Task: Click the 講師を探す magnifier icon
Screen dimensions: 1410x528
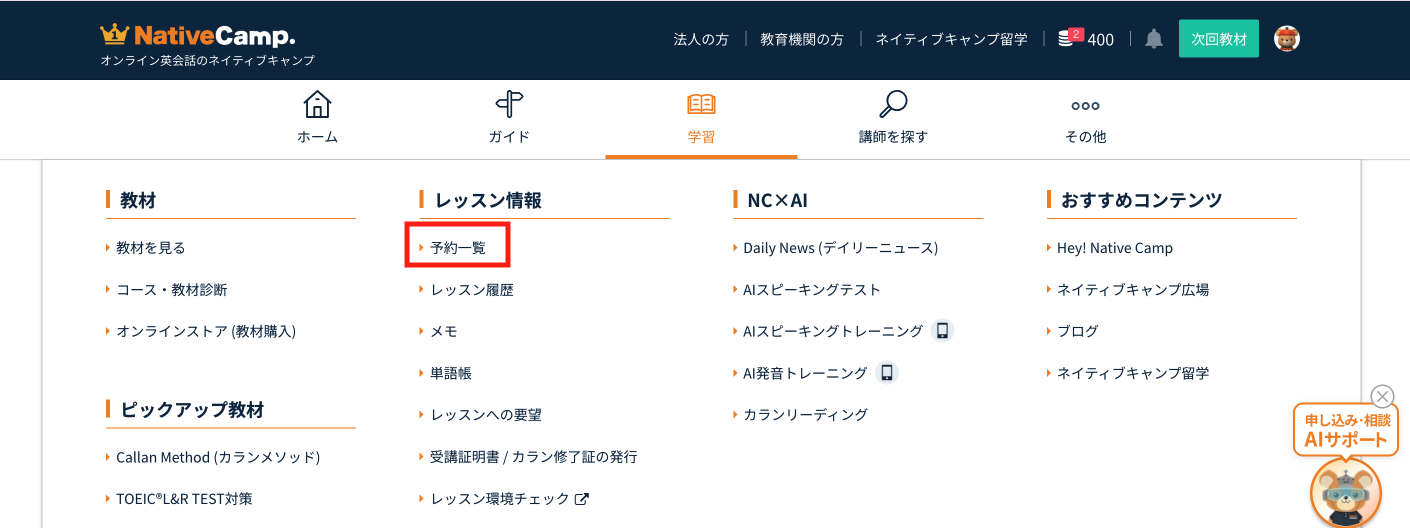Action: [892, 105]
